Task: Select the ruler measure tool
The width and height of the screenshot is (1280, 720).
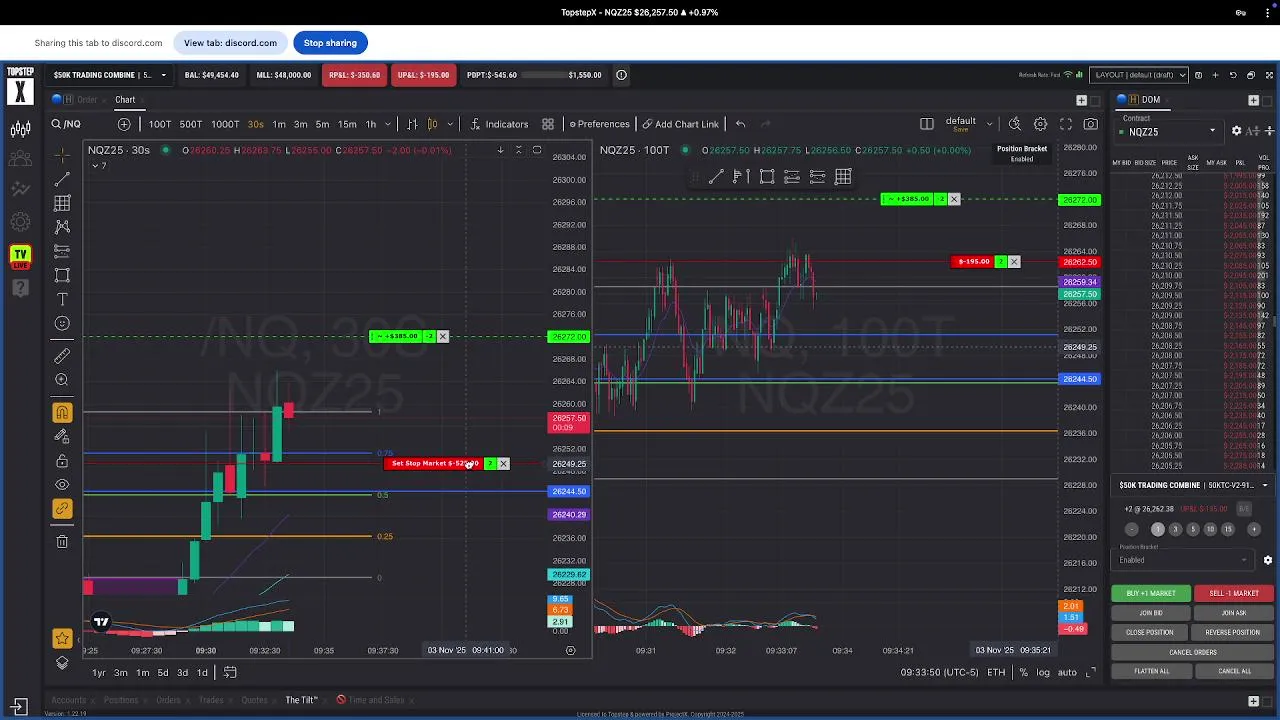Action: pos(62,356)
